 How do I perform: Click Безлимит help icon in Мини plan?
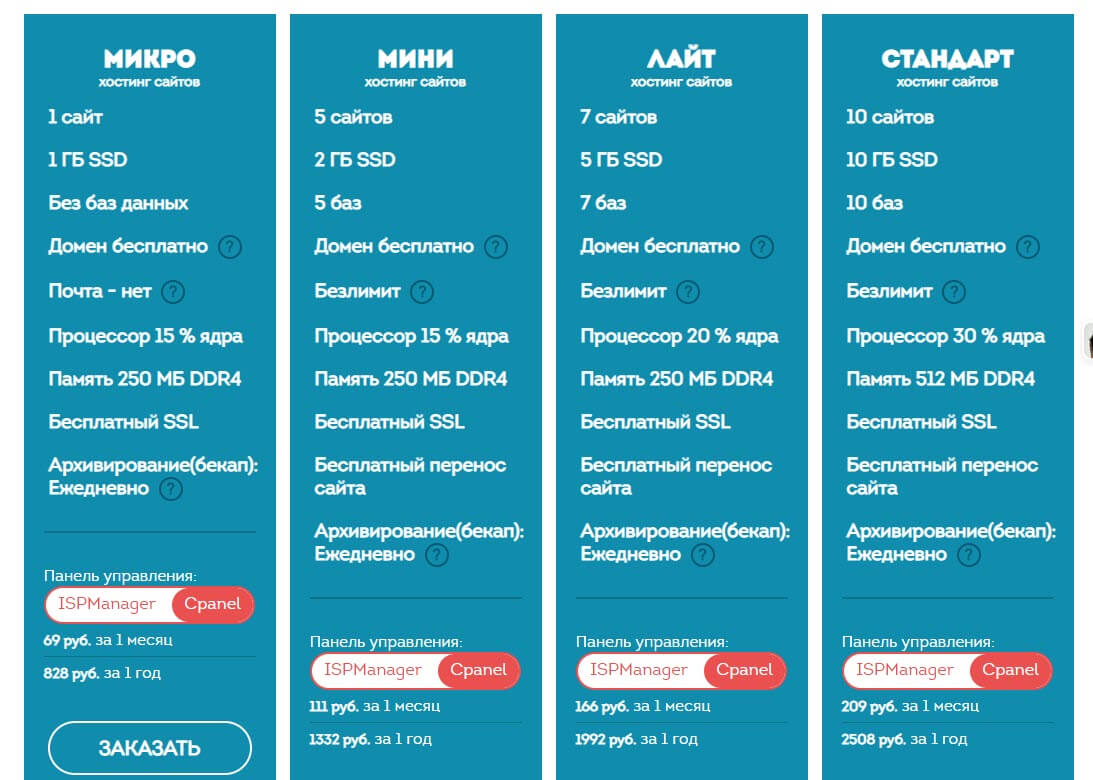tap(422, 292)
